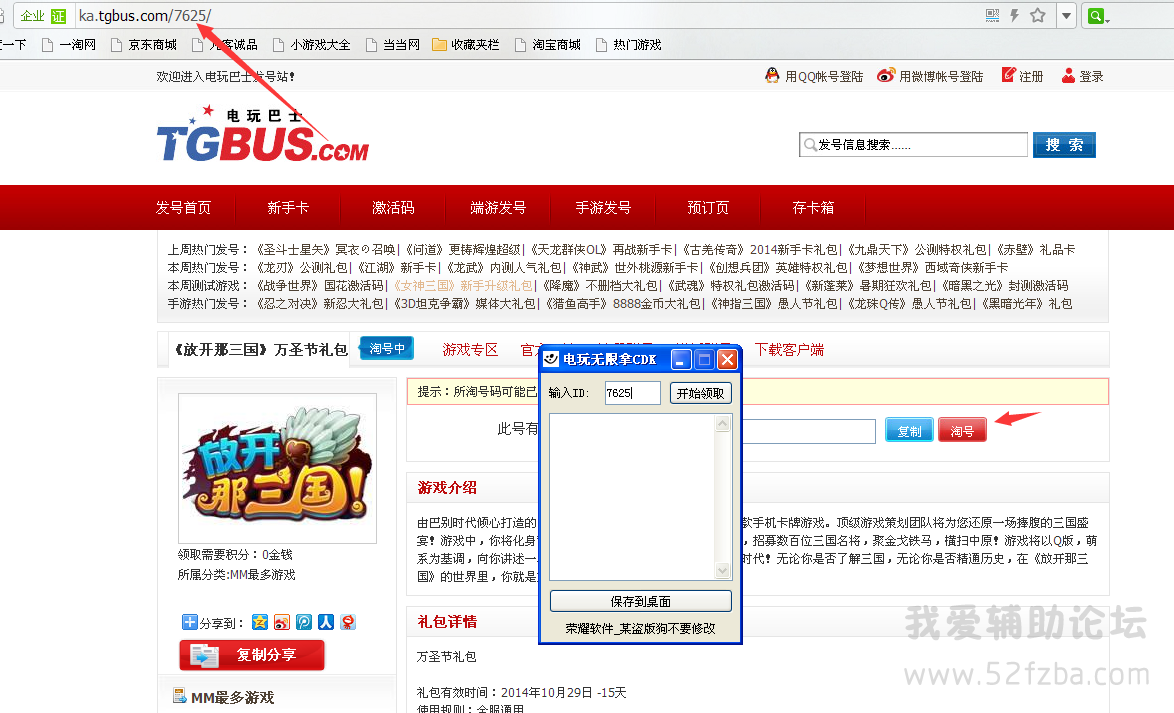Click the 发号信息搜索 search input field
This screenshot has height=713, width=1174.
pyautogui.click(x=913, y=145)
